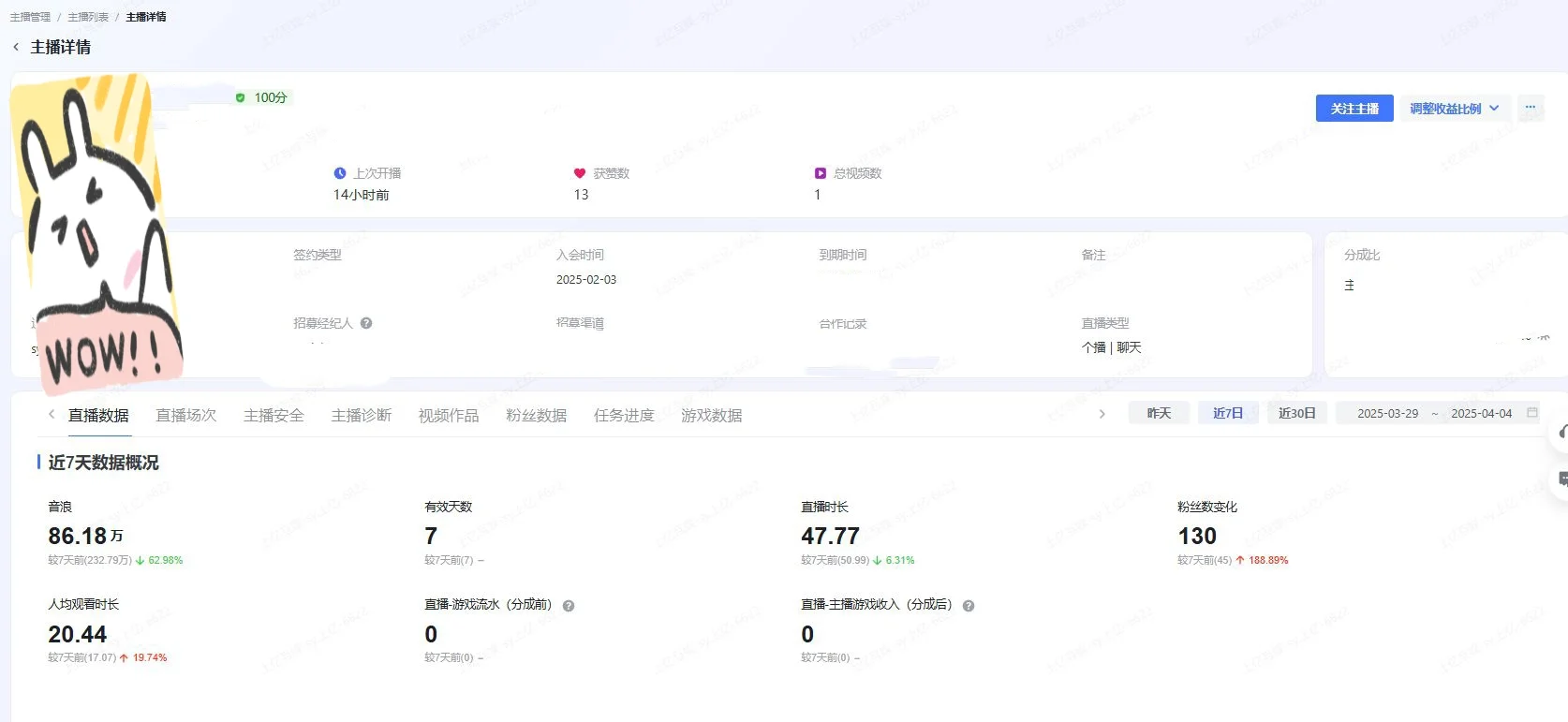This screenshot has height=722, width=1568.
Task: Open the 主播管理 breadcrumb link
Action: (30, 17)
